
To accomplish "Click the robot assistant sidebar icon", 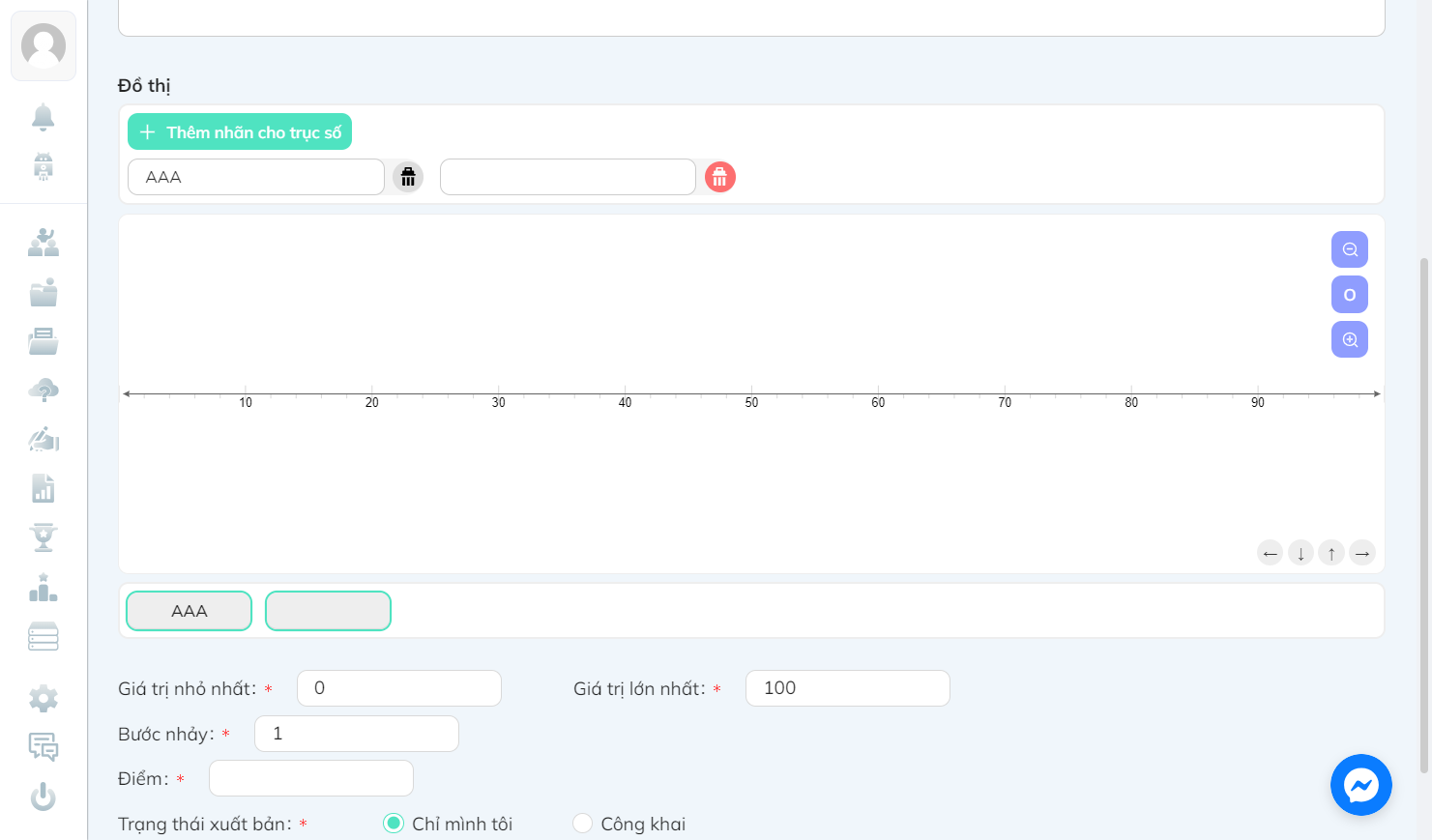I will coord(44,166).
